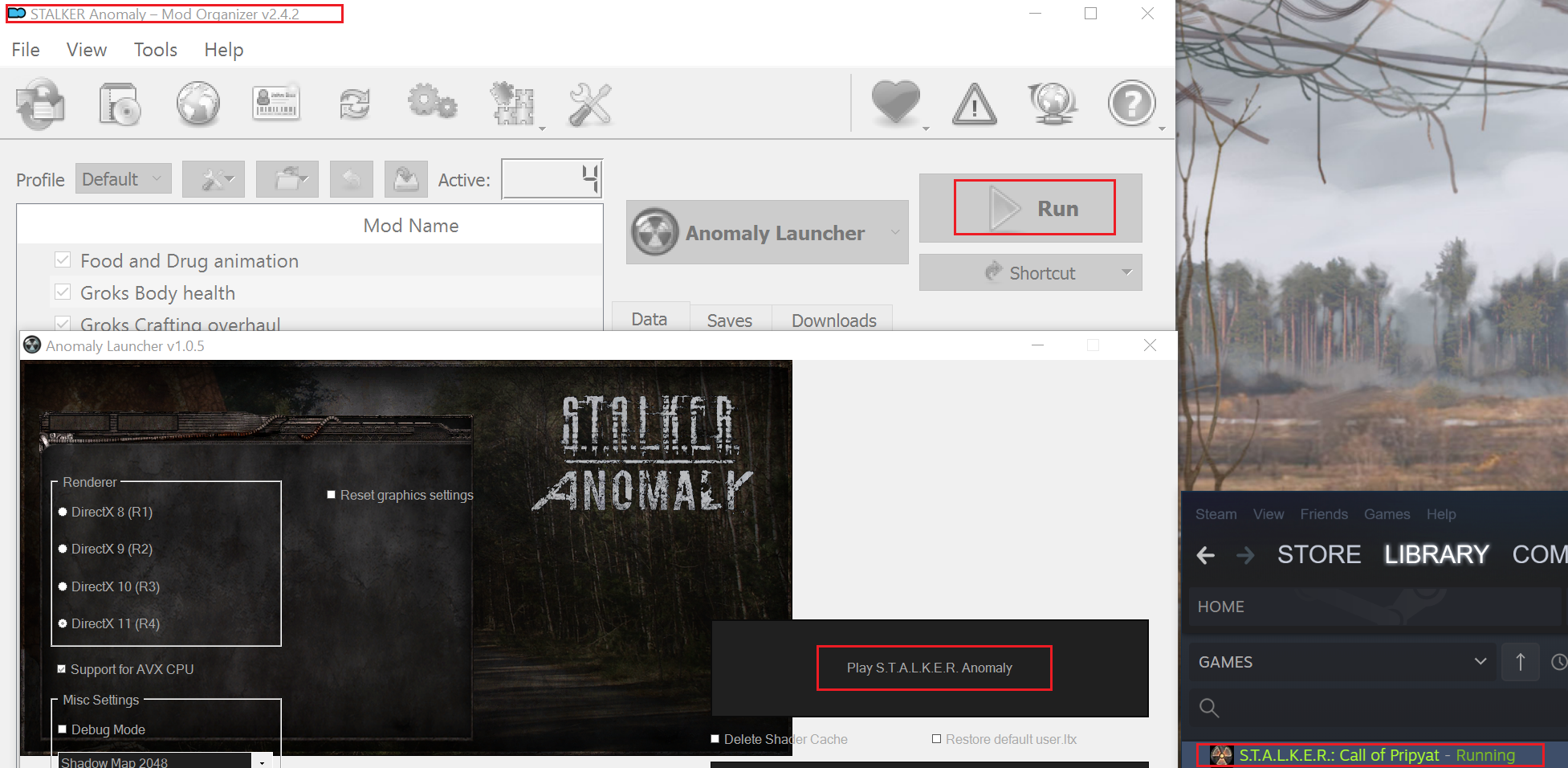Open the Games menu in Steam
This screenshot has width=1568, height=768.
[1387, 514]
